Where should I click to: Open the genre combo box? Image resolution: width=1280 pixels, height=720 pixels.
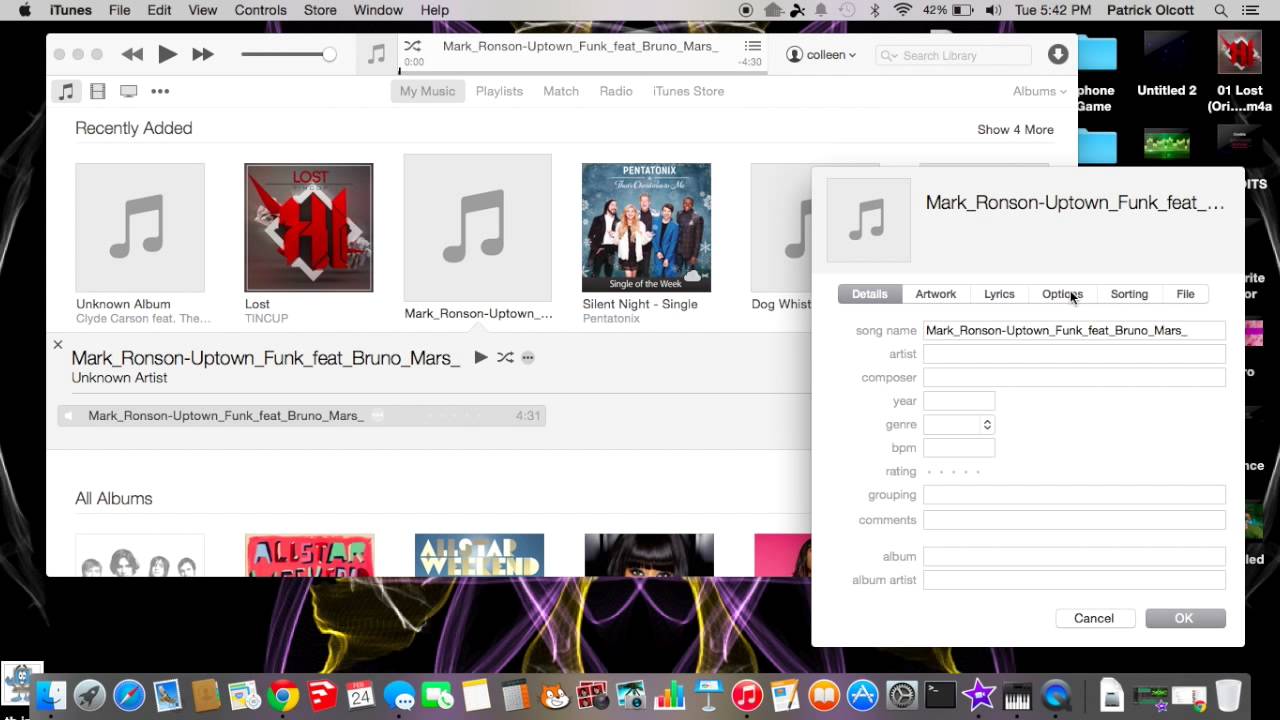[x=958, y=424]
